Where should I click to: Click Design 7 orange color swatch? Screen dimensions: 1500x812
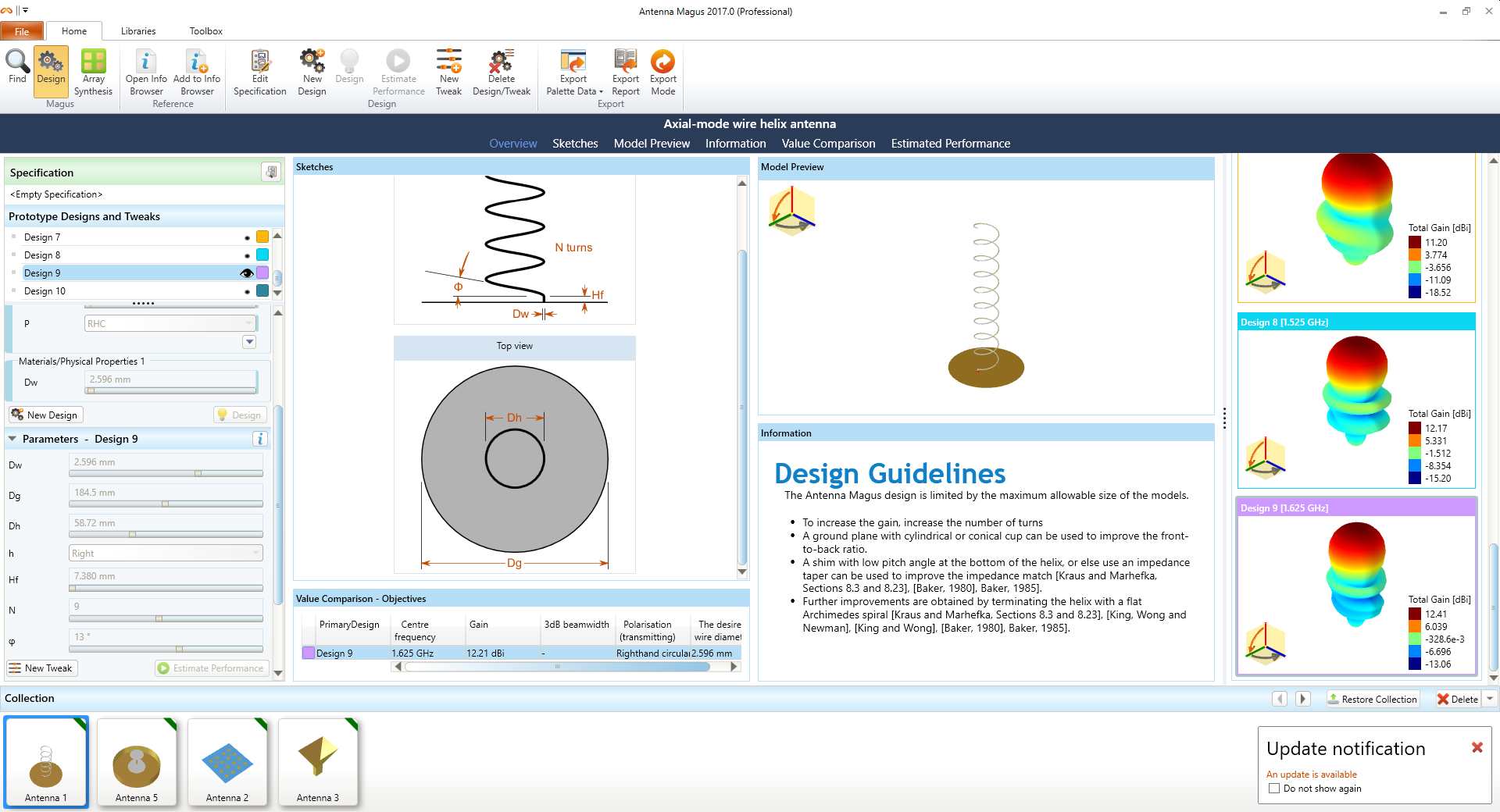[x=262, y=237]
